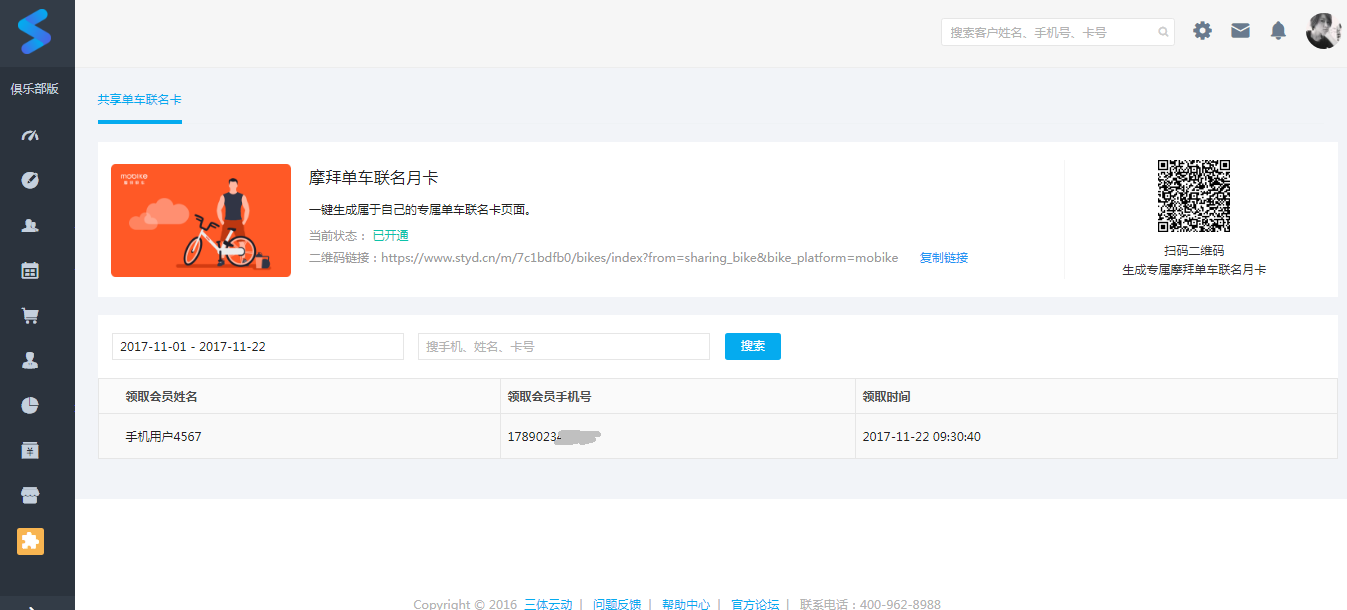The image size is (1347, 610).
Task: Open the pie chart reports icon in the sidebar
Action: tap(30, 405)
